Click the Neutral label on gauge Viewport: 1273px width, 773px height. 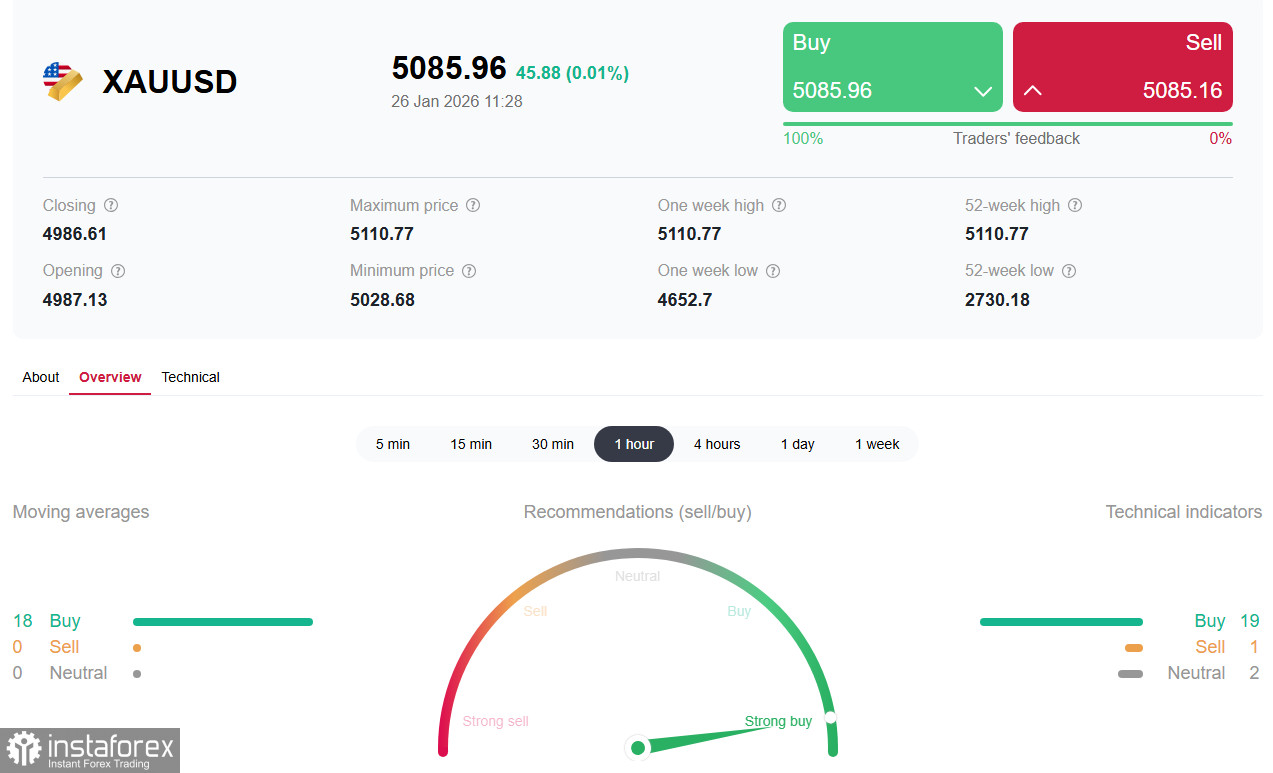pyautogui.click(x=638, y=576)
